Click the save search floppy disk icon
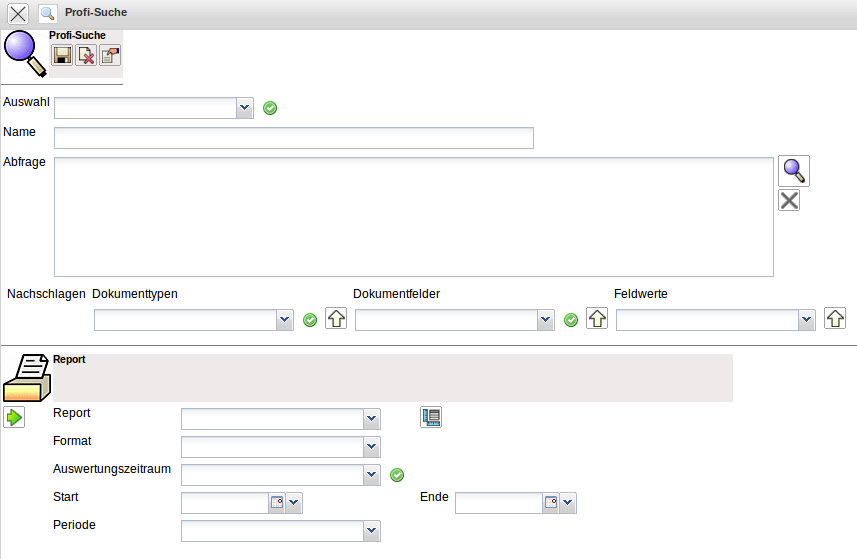Image resolution: width=857 pixels, height=559 pixels. (x=62, y=56)
